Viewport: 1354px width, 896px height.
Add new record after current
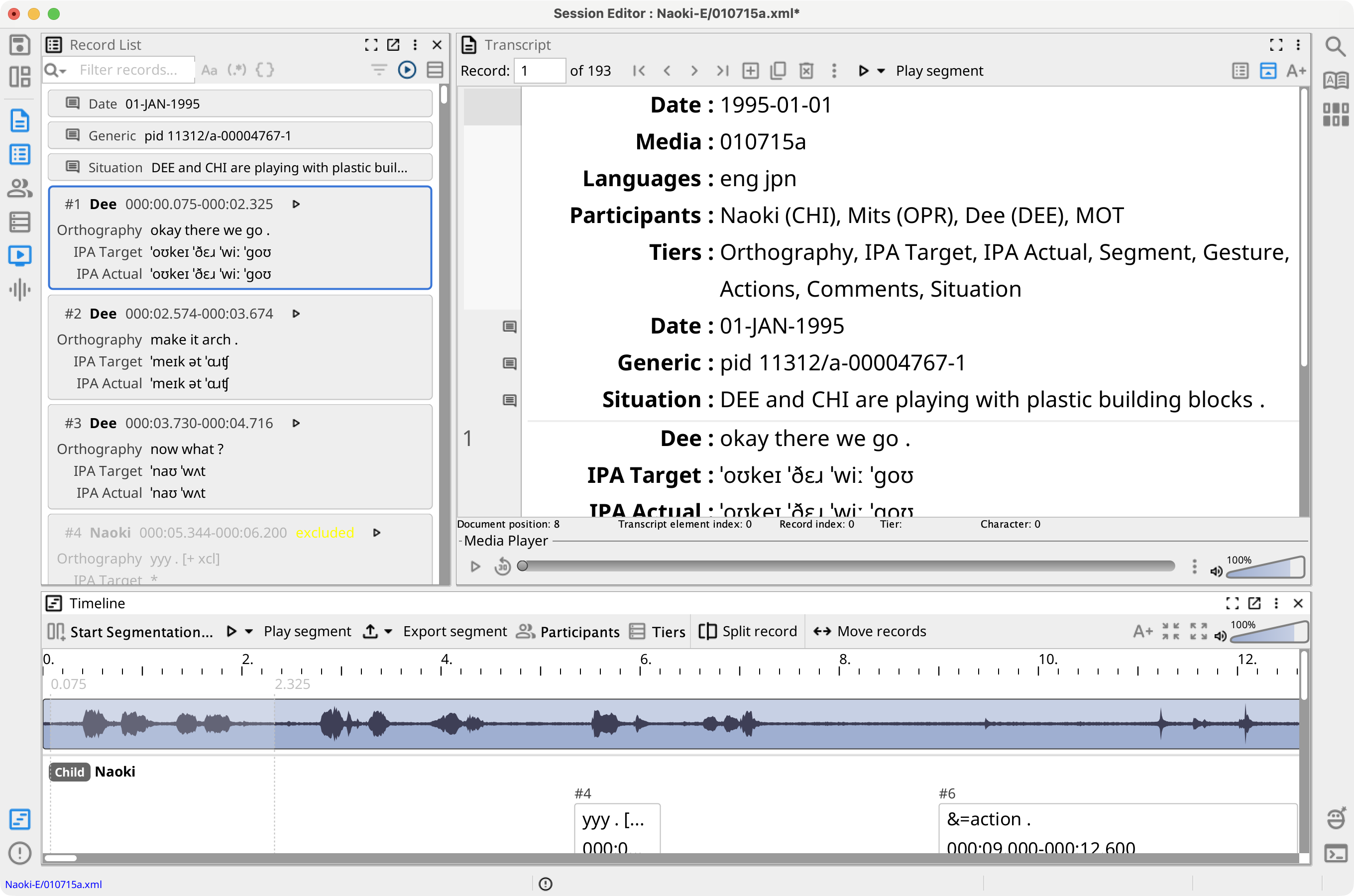click(750, 71)
